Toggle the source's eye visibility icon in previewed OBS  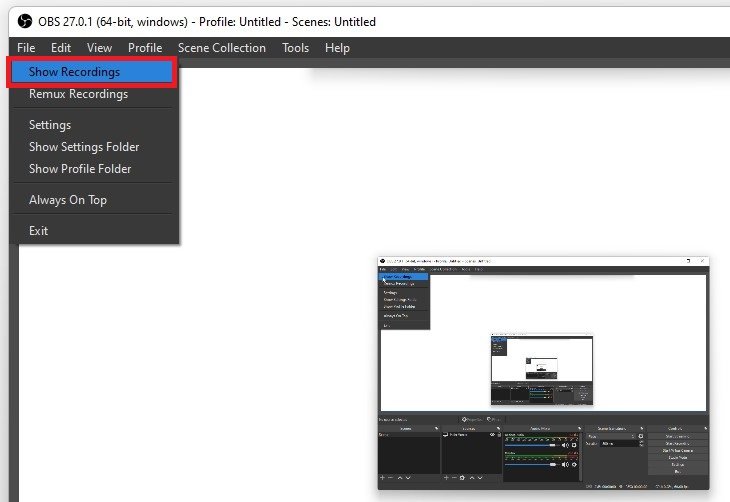click(x=492, y=434)
